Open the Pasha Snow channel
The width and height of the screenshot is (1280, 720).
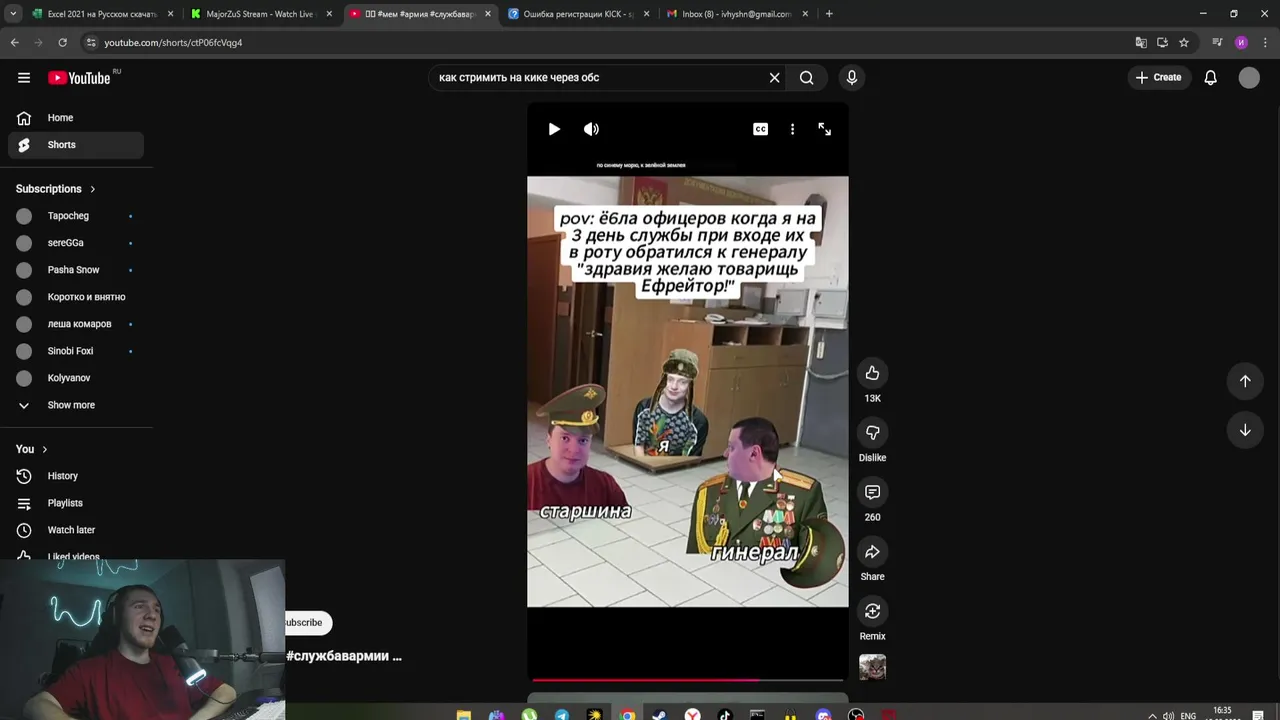tap(76, 270)
